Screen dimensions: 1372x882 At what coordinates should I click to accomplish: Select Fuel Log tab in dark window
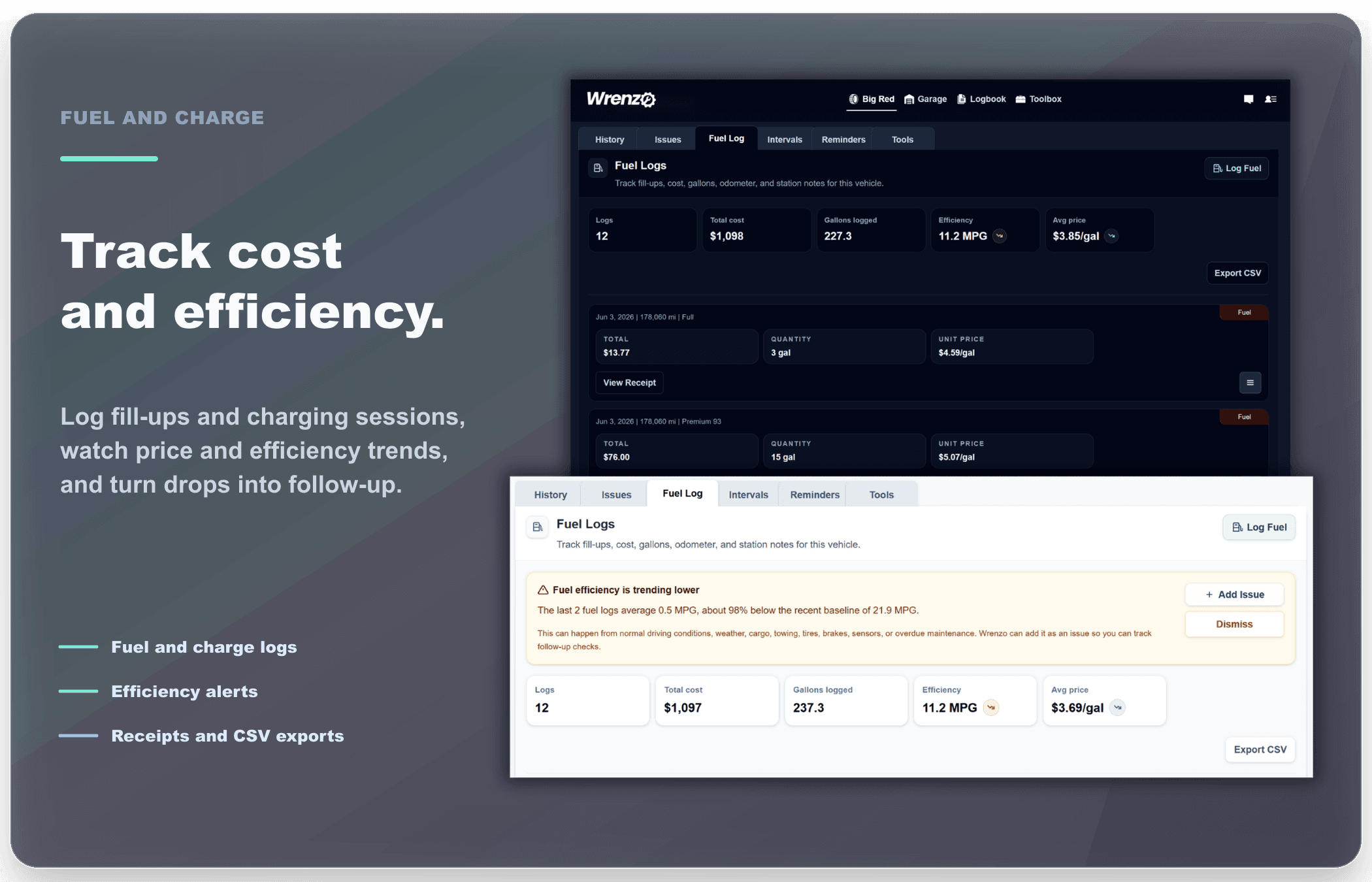727,139
